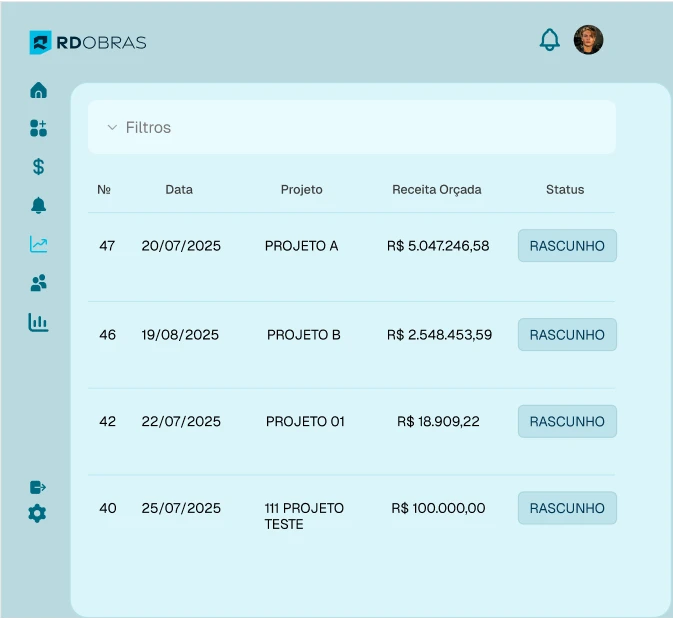
Task: Click the logout icon in sidebar
Action: point(38,487)
